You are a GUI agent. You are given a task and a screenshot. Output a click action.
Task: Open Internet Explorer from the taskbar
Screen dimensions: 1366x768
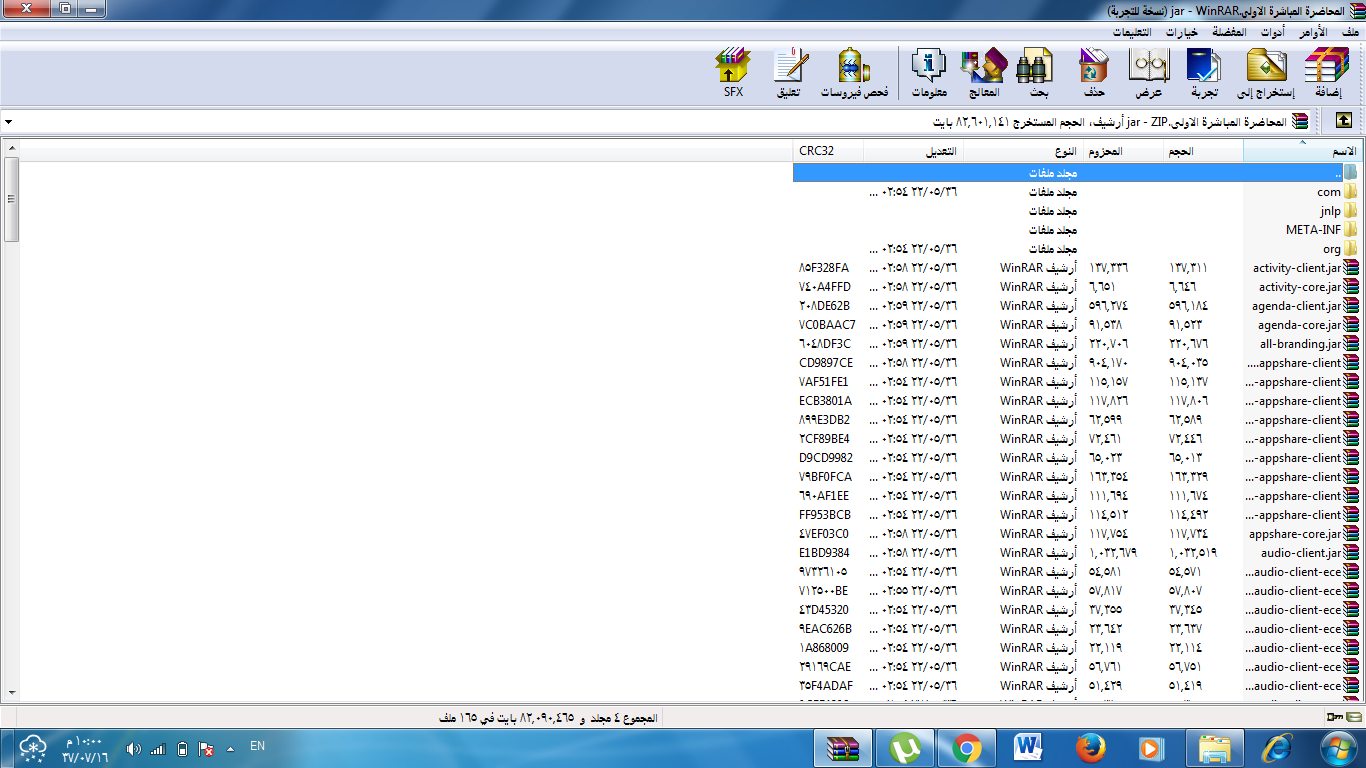pos(1277,747)
